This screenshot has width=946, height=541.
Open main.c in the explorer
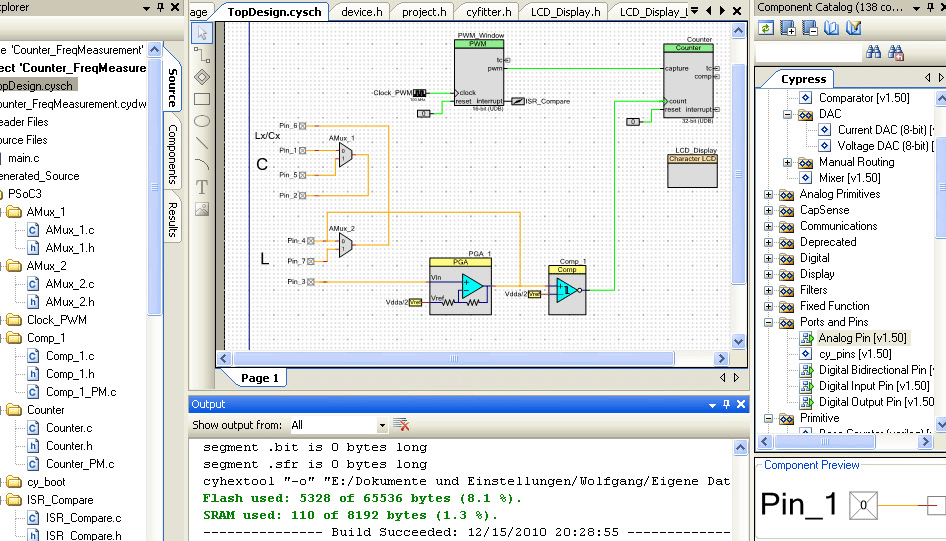pyautogui.click(x=24, y=158)
